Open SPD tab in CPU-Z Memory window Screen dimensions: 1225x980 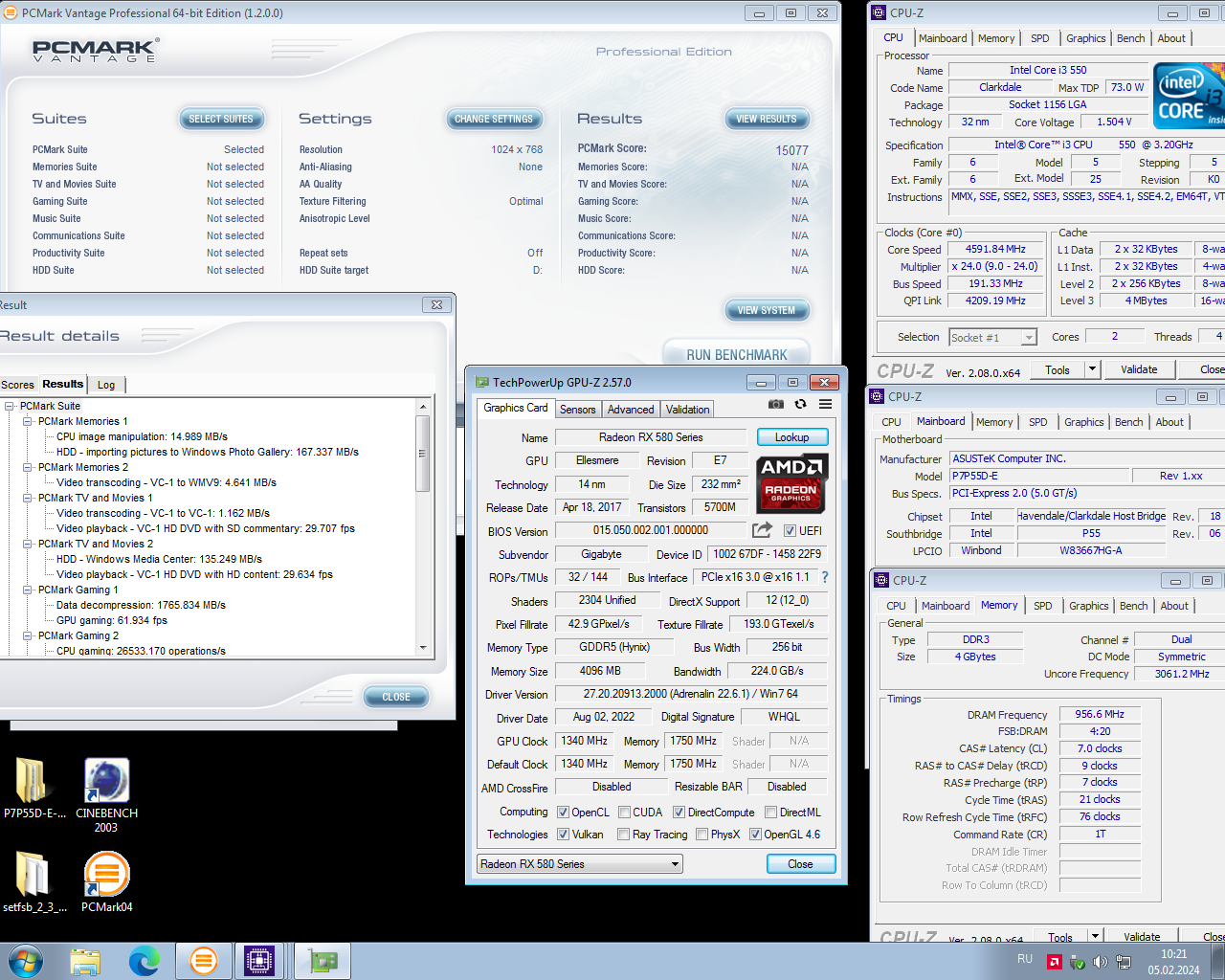[1043, 606]
